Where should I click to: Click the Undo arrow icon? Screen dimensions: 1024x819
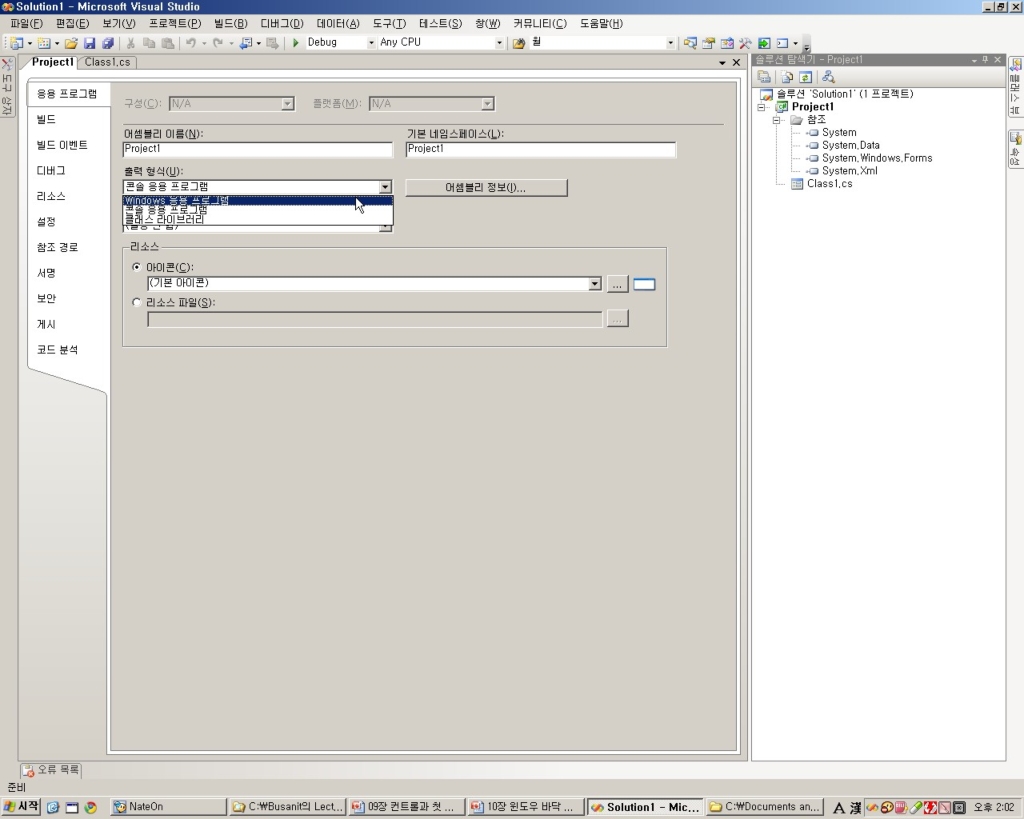[191, 43]
